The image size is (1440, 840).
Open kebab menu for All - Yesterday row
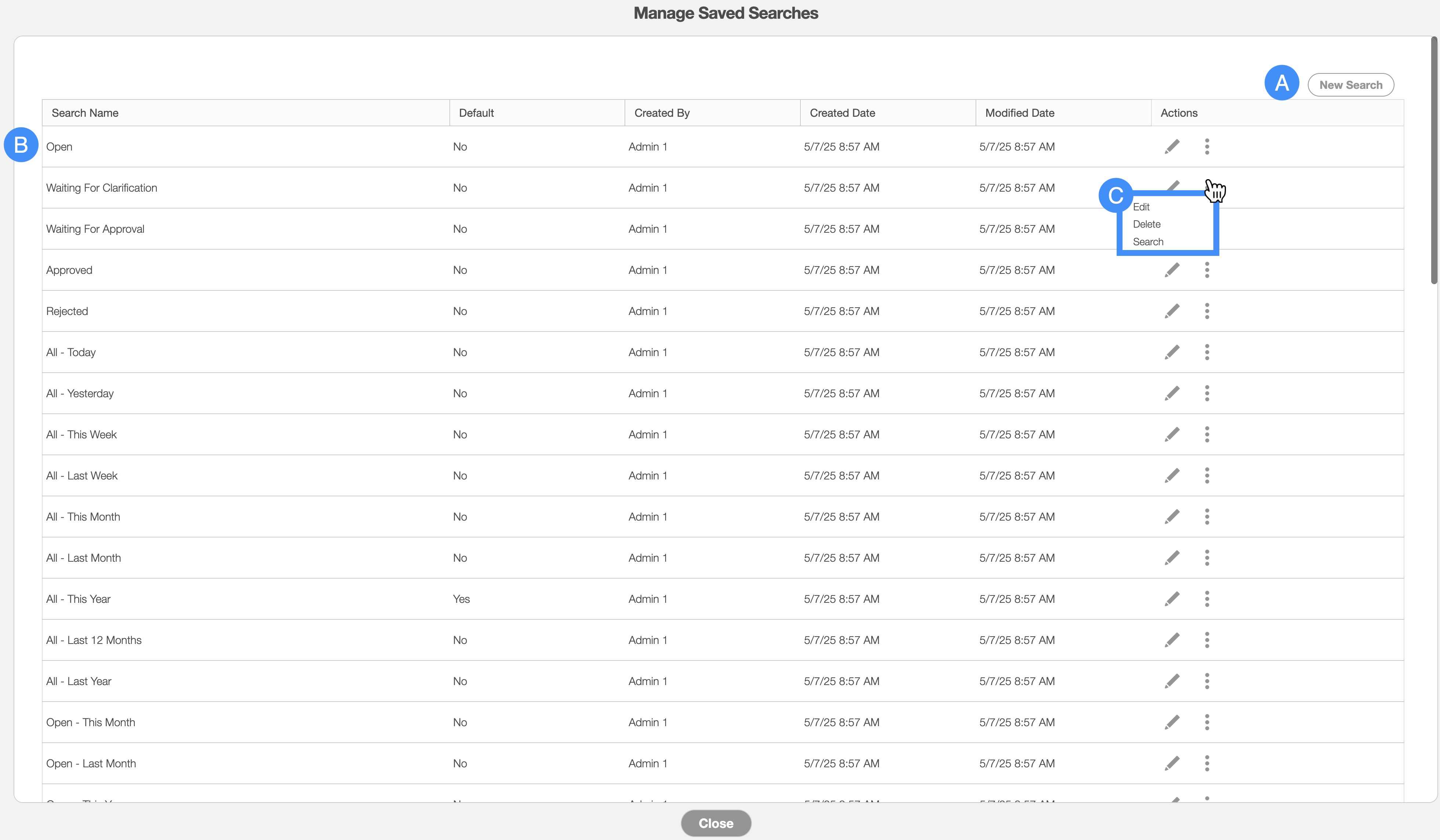point(1207,394)
